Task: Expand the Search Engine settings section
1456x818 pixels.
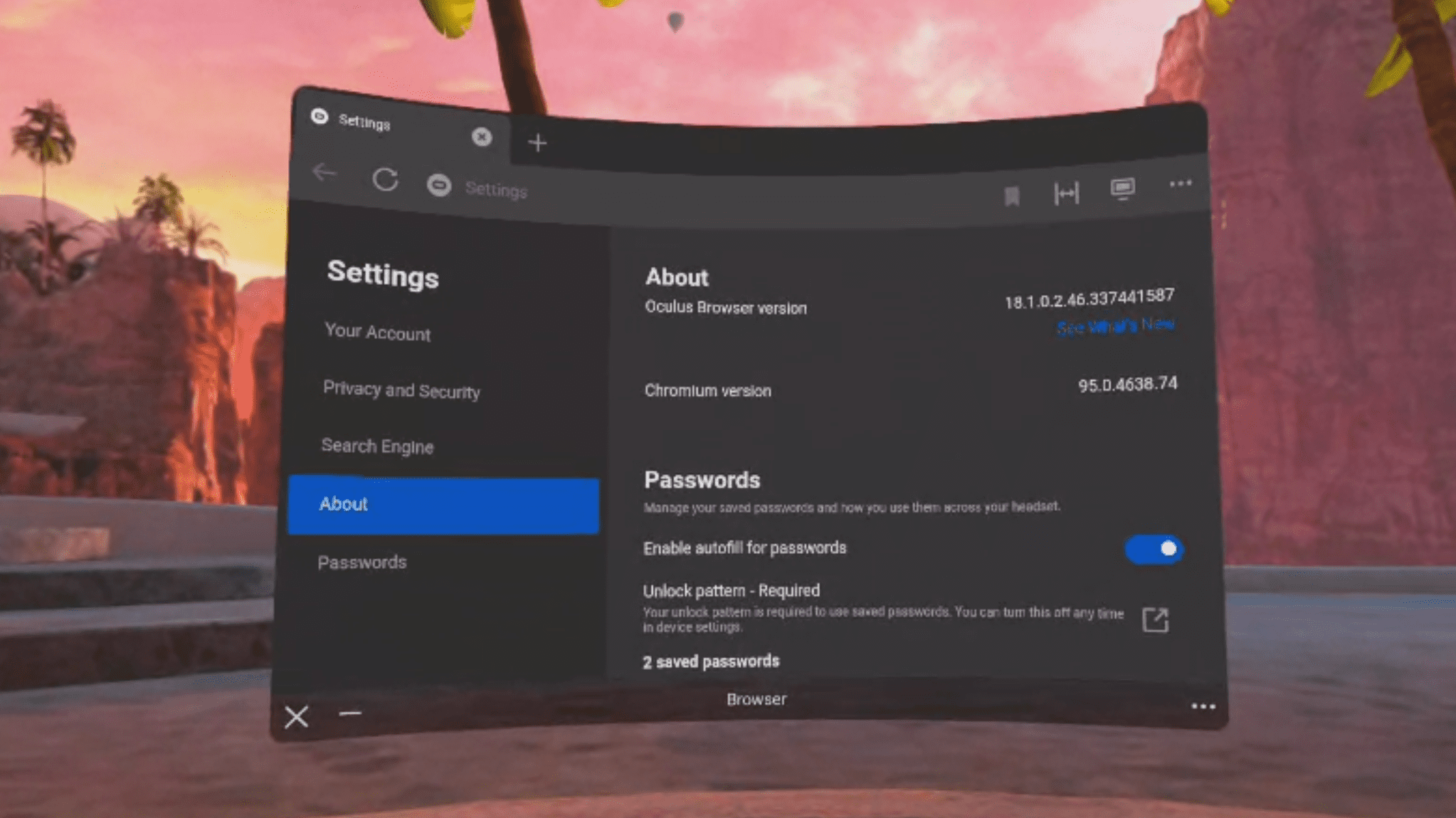Action: [x=377, y=446]
